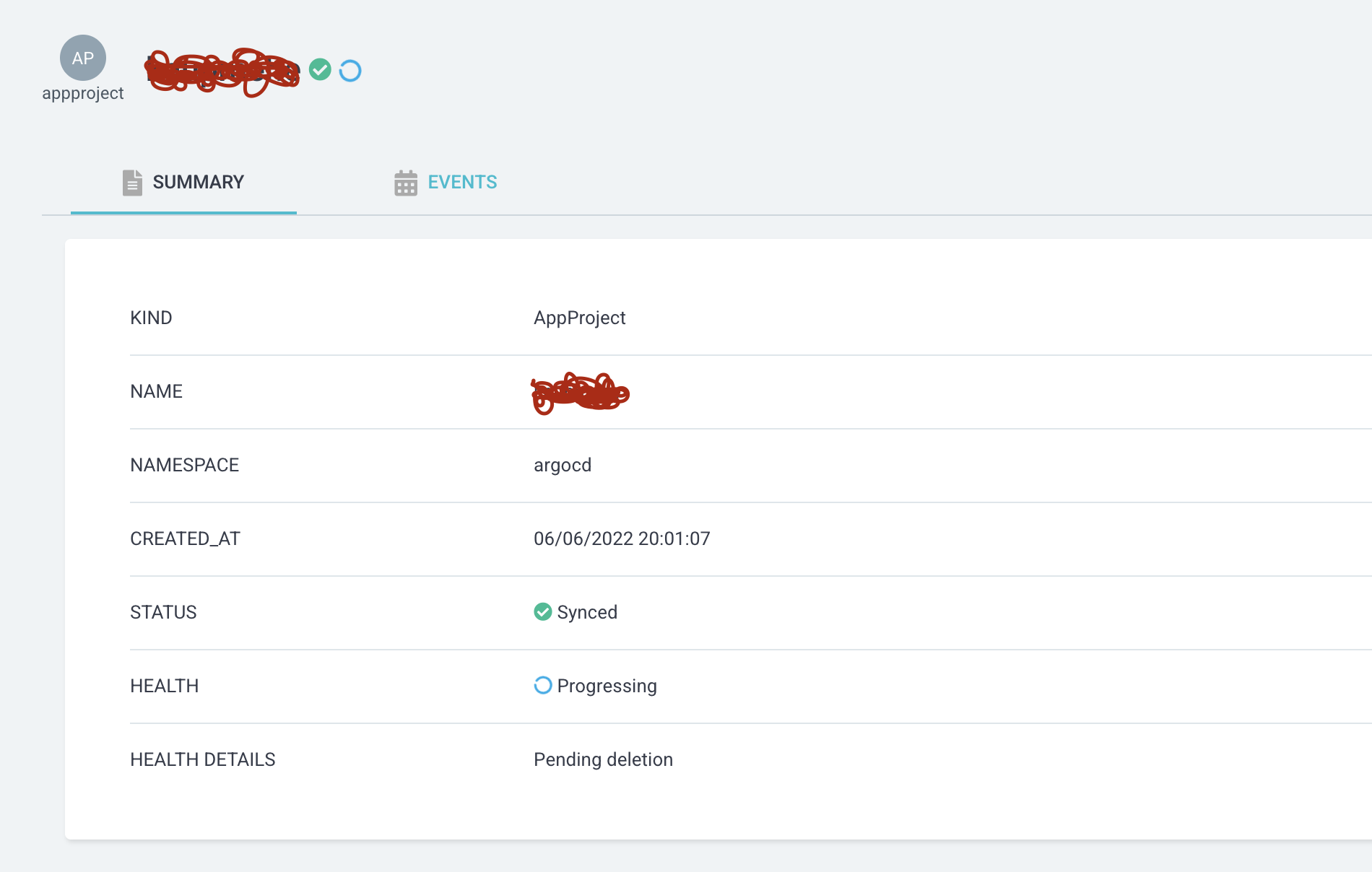Click the redacted NAME value
Viewport: 1372px width, 872px height.
tap(580, 393)
